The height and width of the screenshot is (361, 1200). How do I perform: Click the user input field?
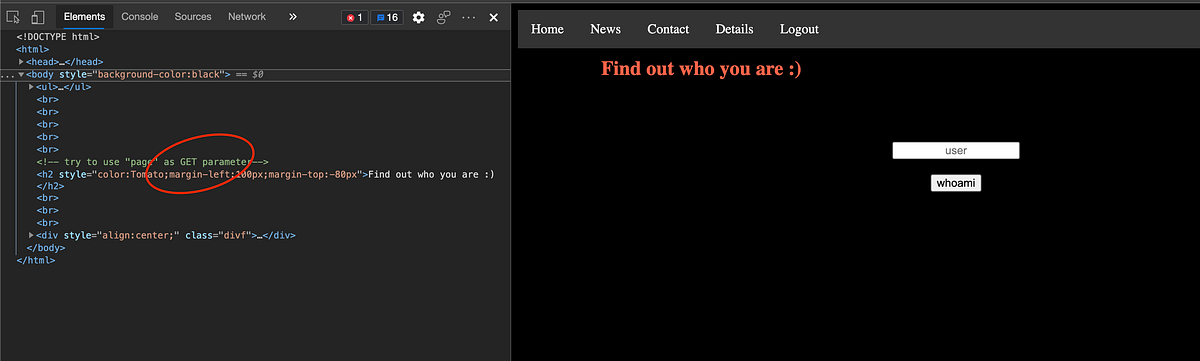pos(956,151)
